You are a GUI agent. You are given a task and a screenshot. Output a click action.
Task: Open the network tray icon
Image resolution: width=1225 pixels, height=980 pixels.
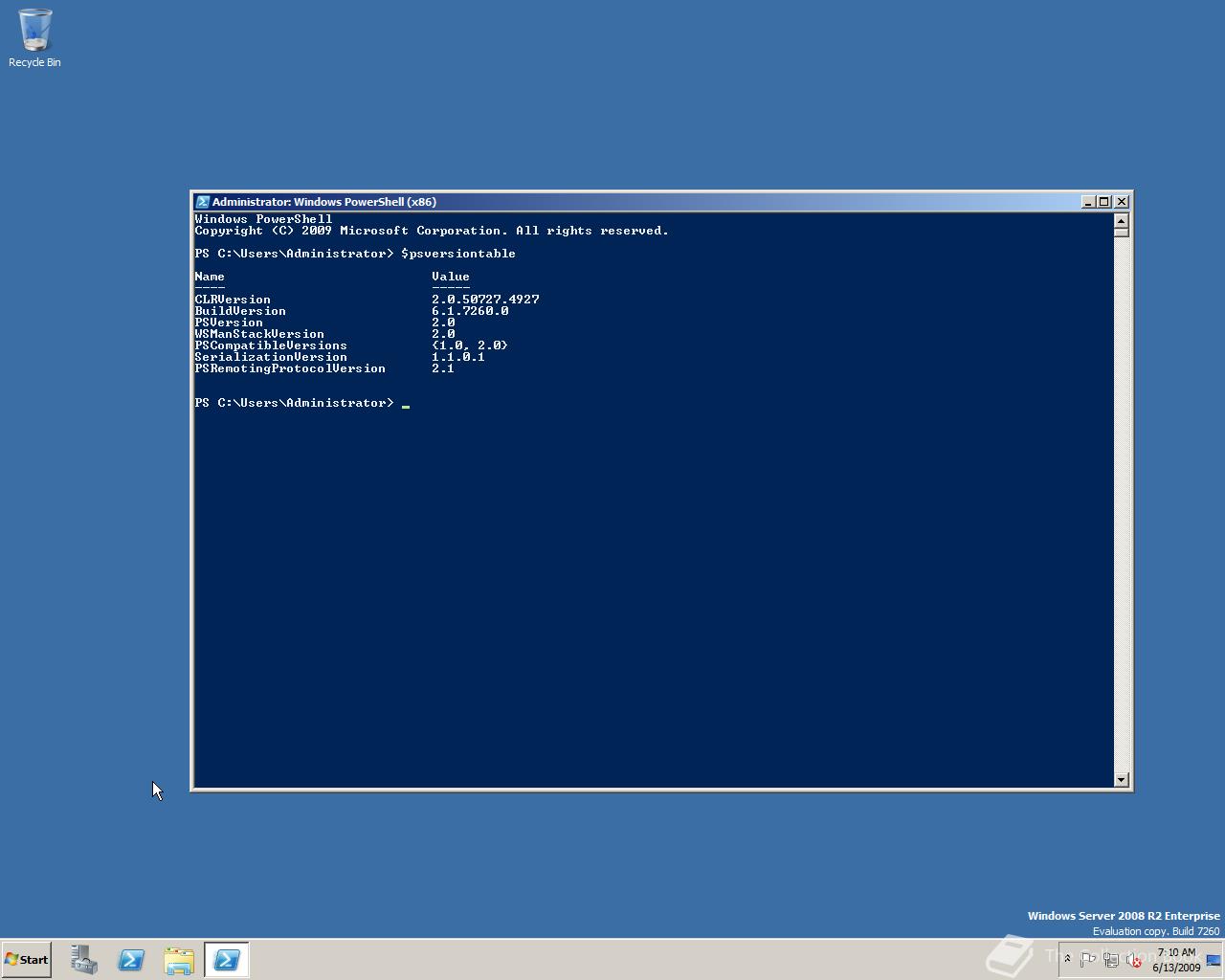1111,960
